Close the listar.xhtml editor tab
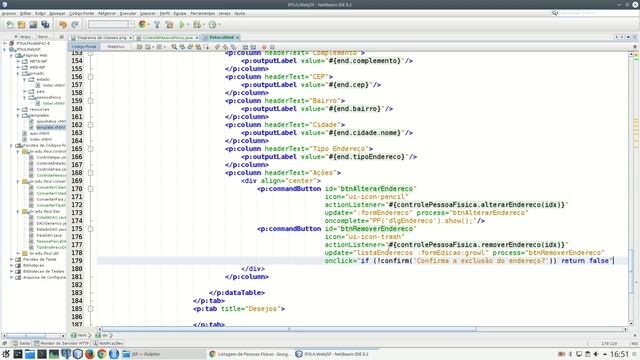This screenshot has height=360, width=640. [238, 38]
